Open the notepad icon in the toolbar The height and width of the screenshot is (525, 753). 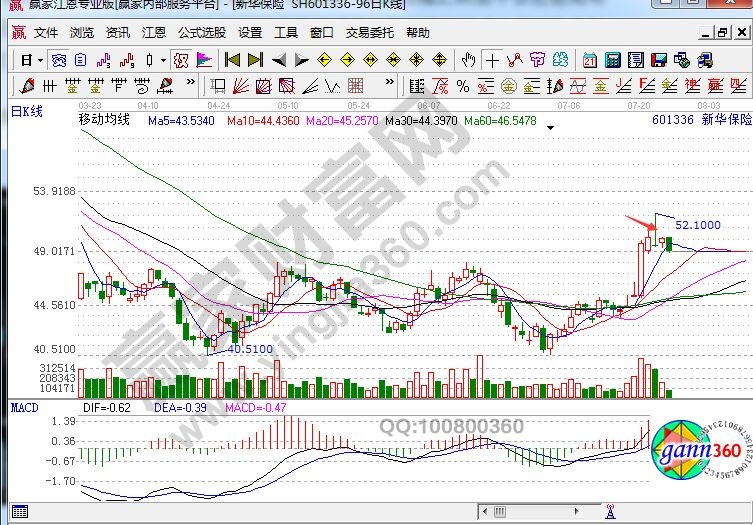coord(636,61)
